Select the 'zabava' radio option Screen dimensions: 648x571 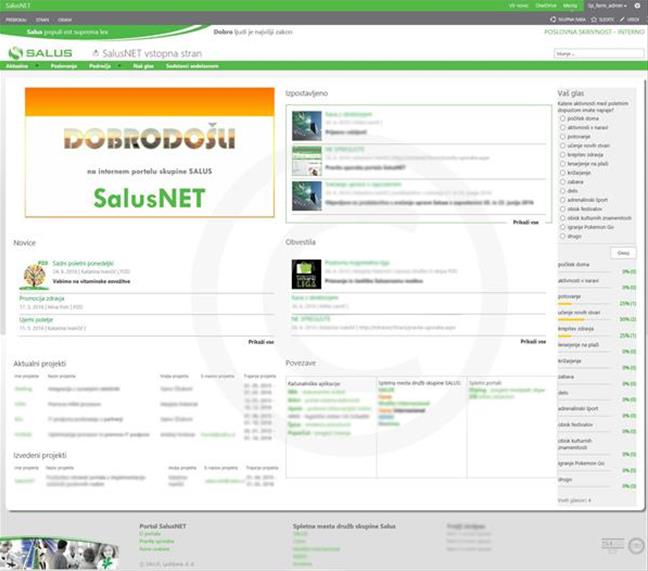coord(562,182)
